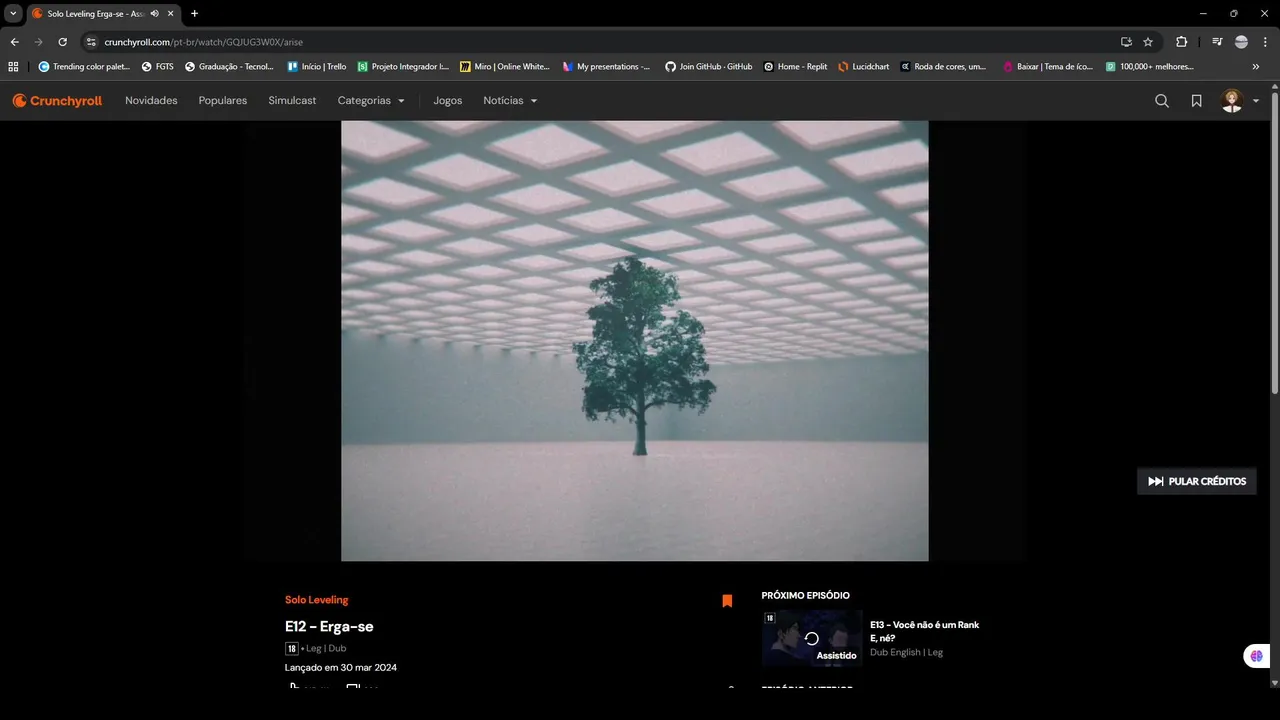
Task: Click the crunchyroll.com address bar
Action: [600, 42]
